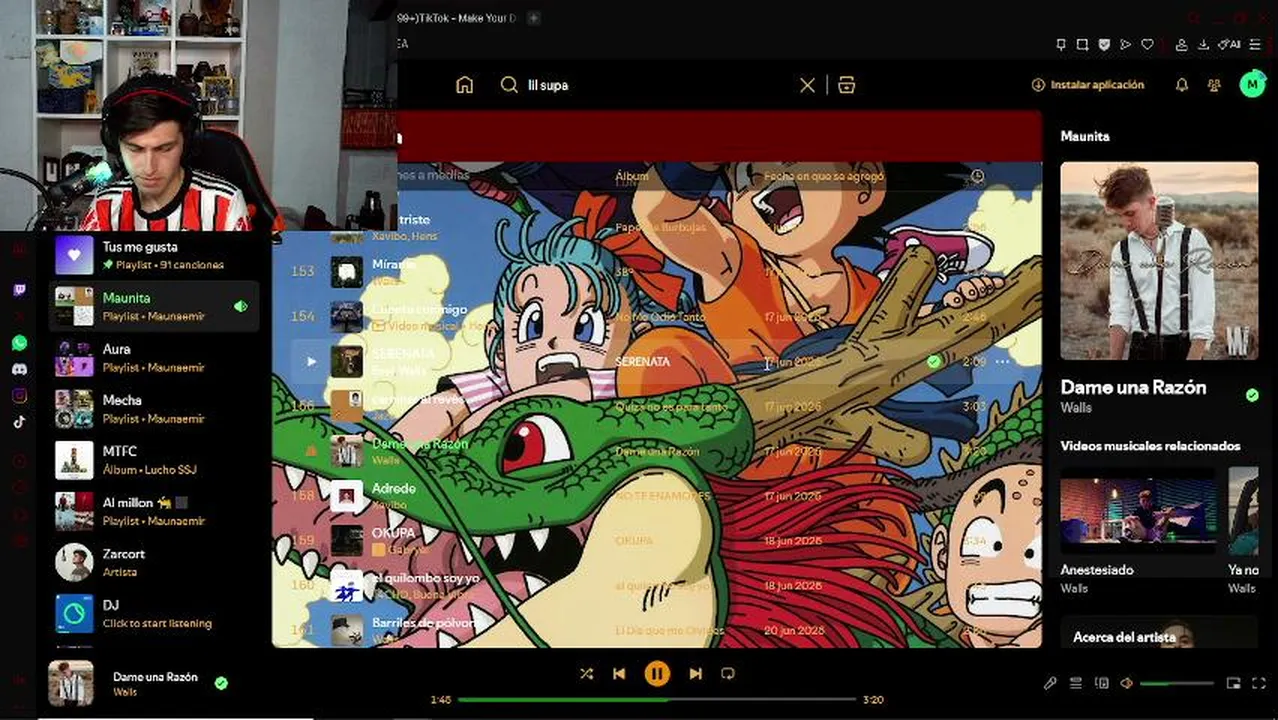The width and height of the screenshot is (1278, 720).
Task: Click Maunita heading in right panel
Action: 1085,136
